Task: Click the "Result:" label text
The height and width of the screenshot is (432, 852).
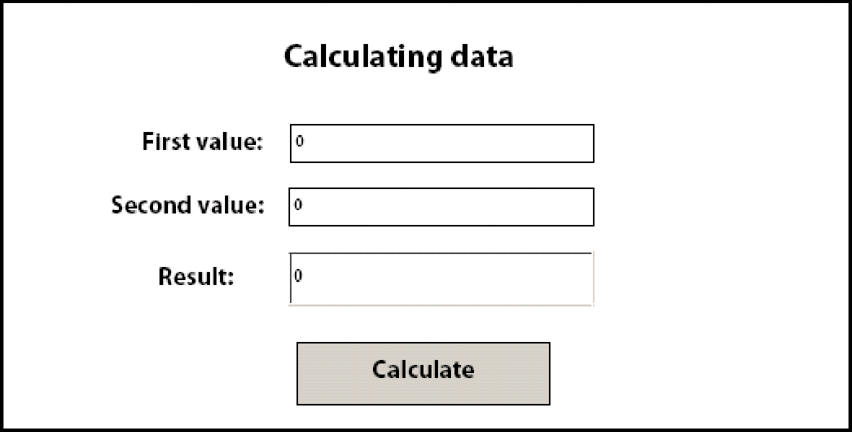Action: pos(196,276)
